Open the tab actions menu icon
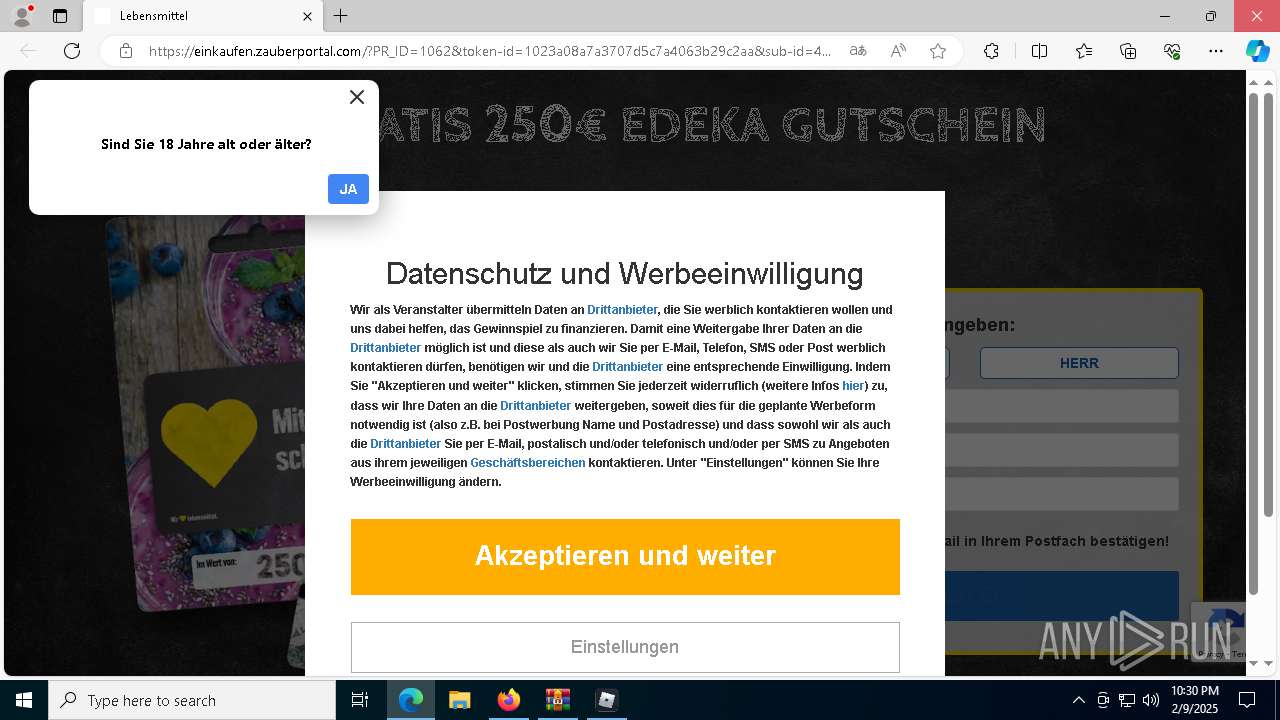 (x=60, y=16)
